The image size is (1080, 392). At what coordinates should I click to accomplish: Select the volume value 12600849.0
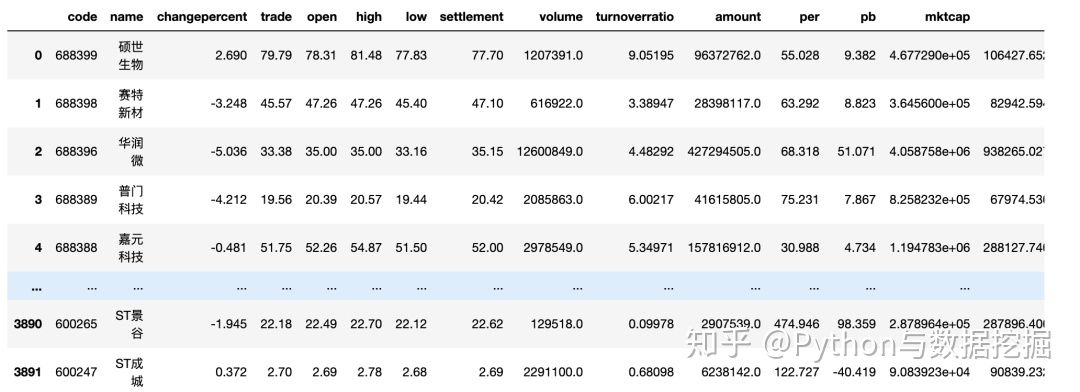point(550,152)
